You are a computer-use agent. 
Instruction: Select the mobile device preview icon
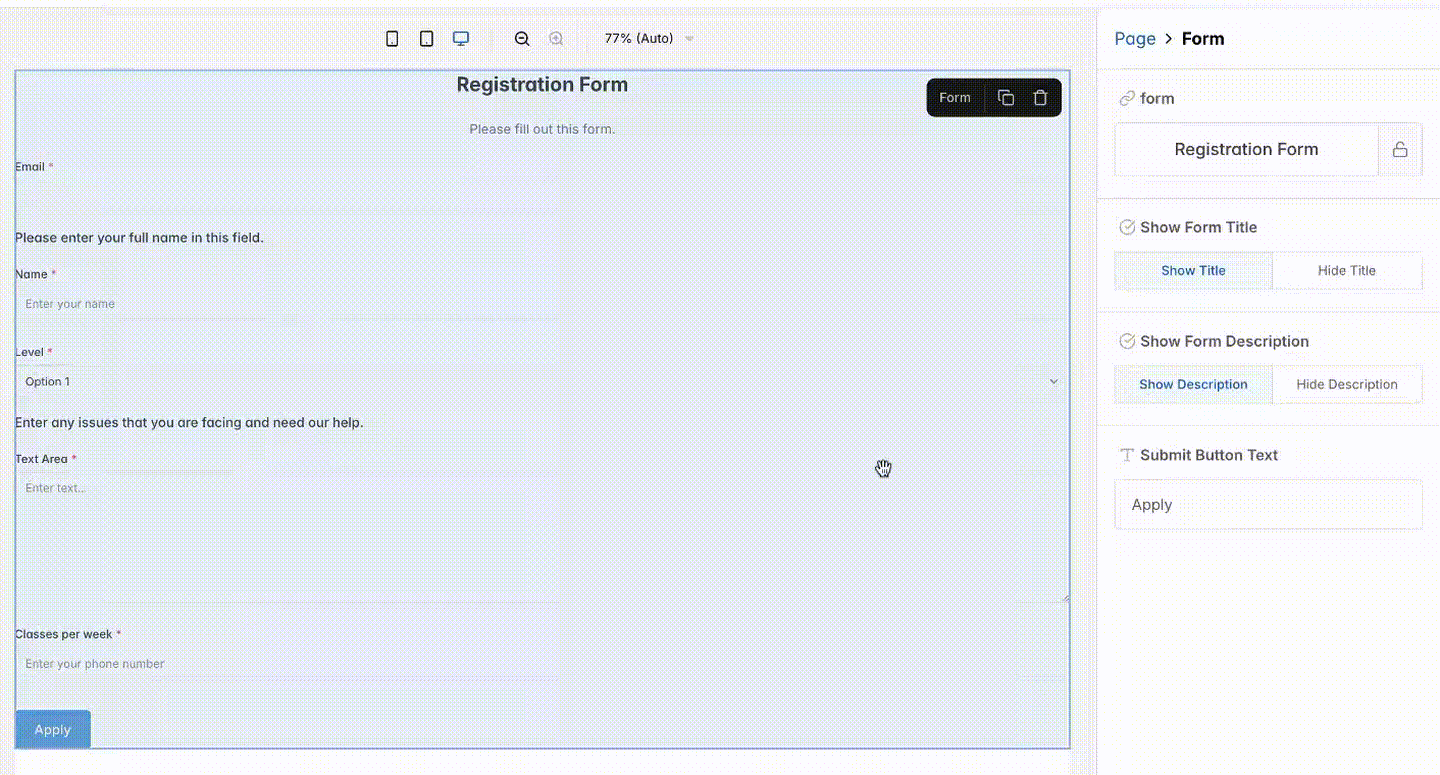tap(392, 38)
